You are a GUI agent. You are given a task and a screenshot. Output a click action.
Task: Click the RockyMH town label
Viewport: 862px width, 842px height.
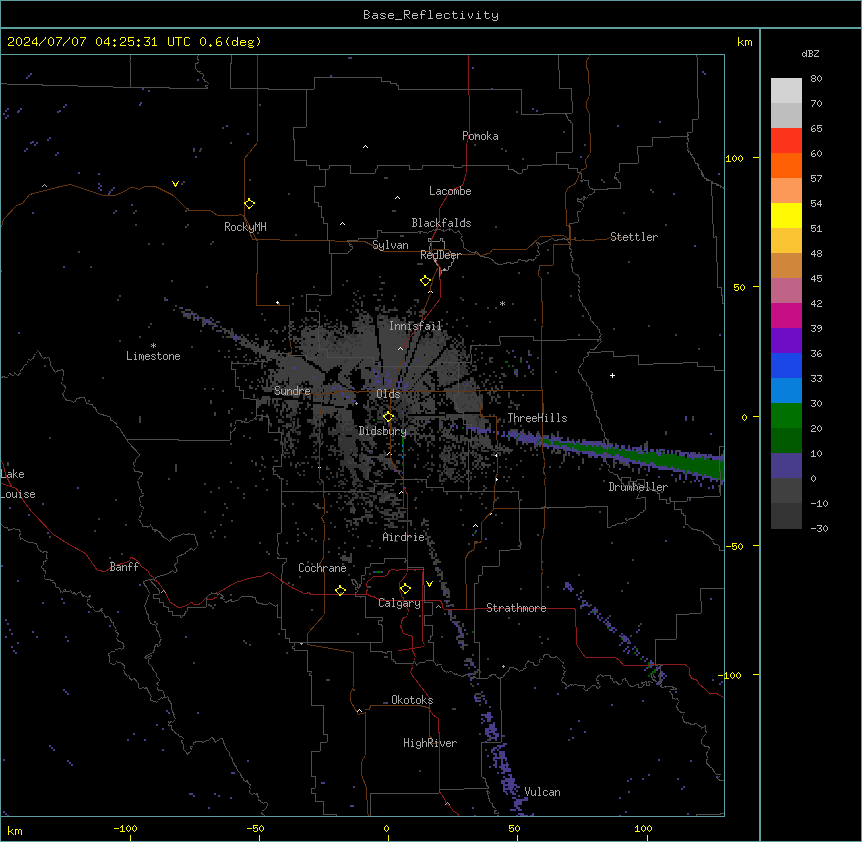tap(245, 227)
